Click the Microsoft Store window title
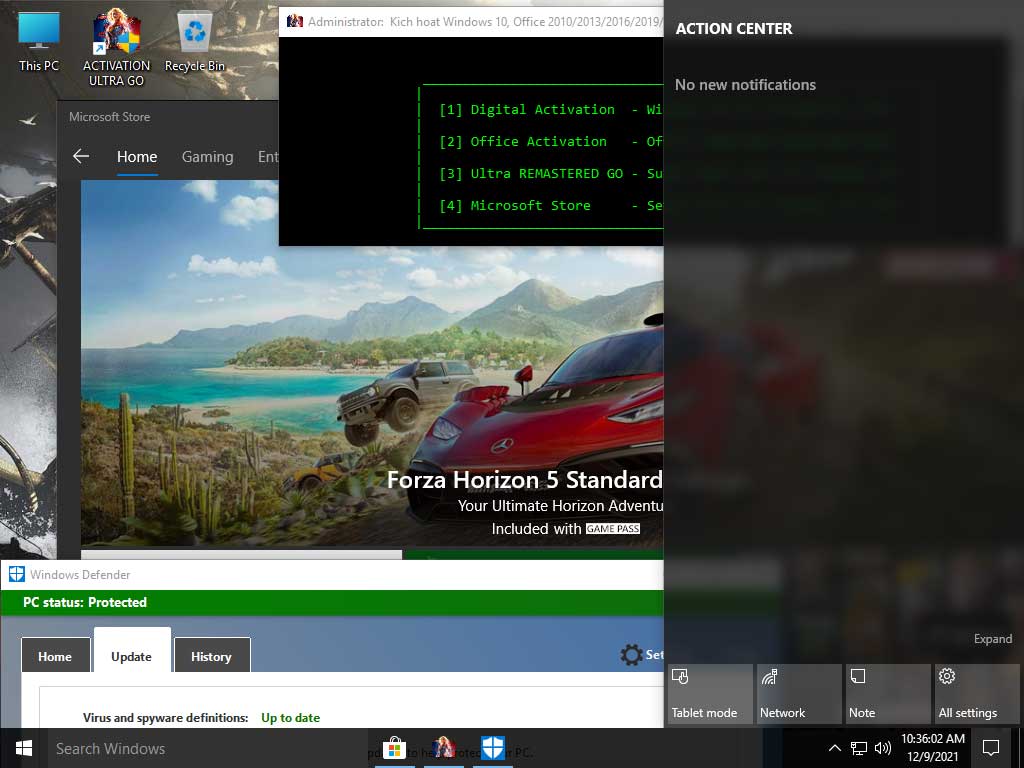Image resolution: width=1024 pixels, height=768 pixels. [x=110, y=117]
